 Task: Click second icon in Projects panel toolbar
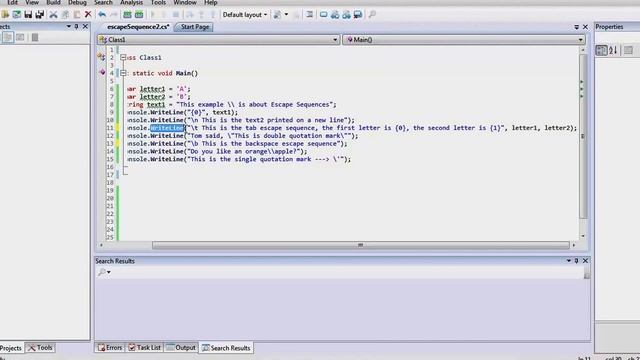pos(20,38)
